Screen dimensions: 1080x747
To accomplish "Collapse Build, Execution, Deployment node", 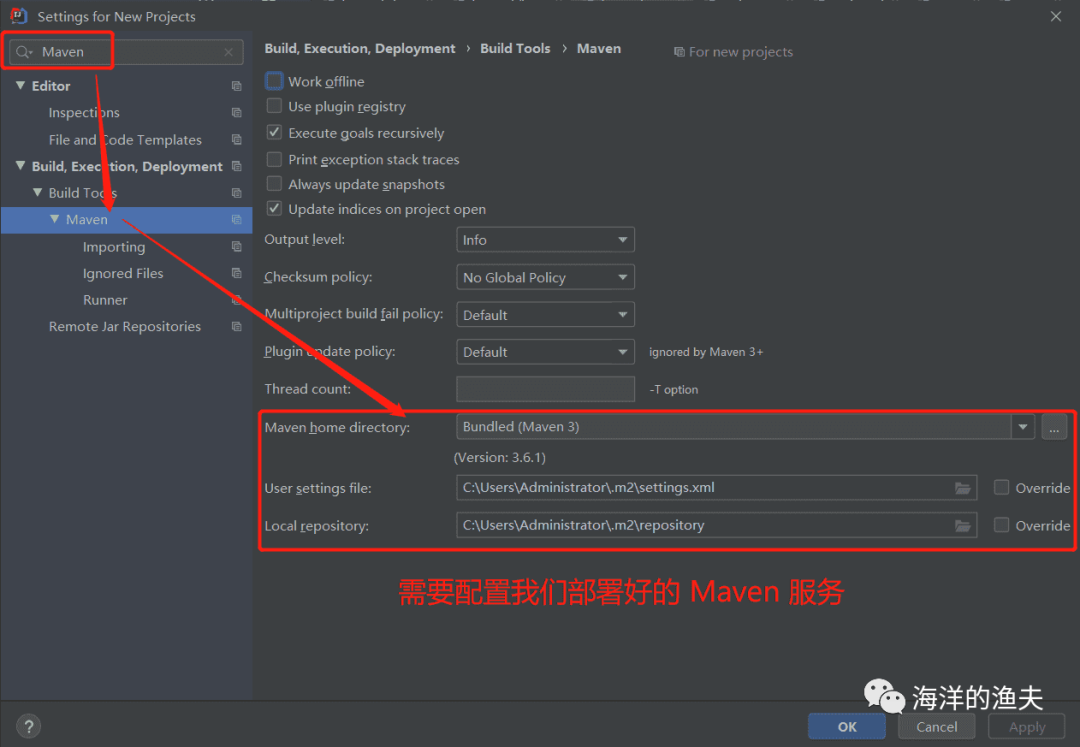I will [21, 166].
